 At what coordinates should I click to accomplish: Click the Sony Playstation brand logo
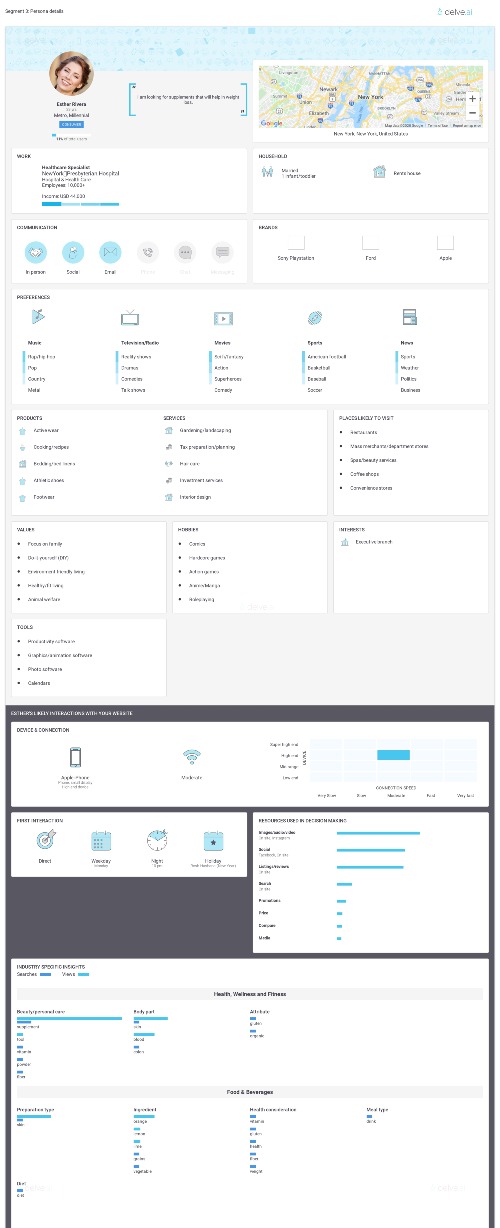click(x=296, y=242)
